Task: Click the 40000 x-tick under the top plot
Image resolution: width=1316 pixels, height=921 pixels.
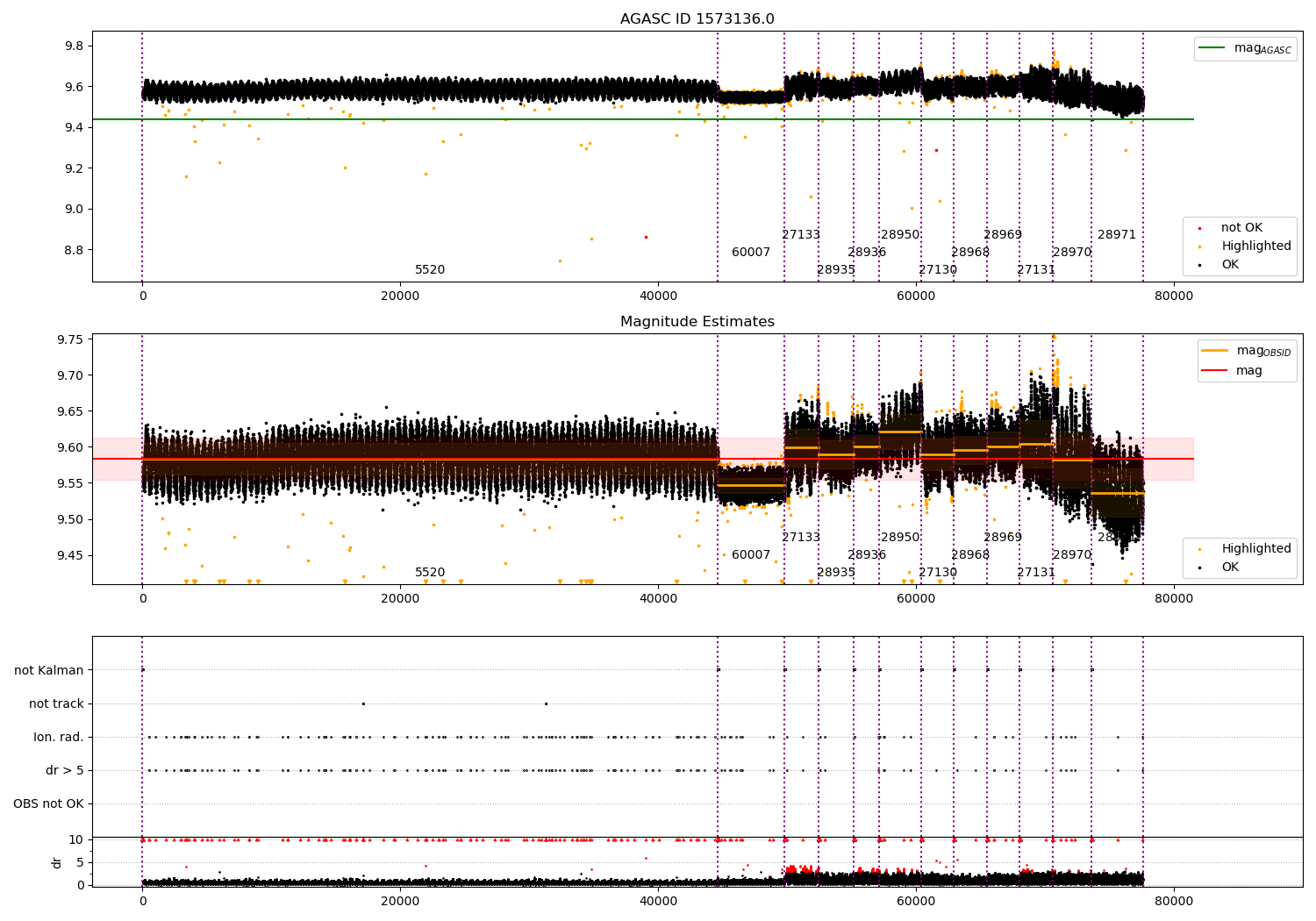Action: coord(658,296)
